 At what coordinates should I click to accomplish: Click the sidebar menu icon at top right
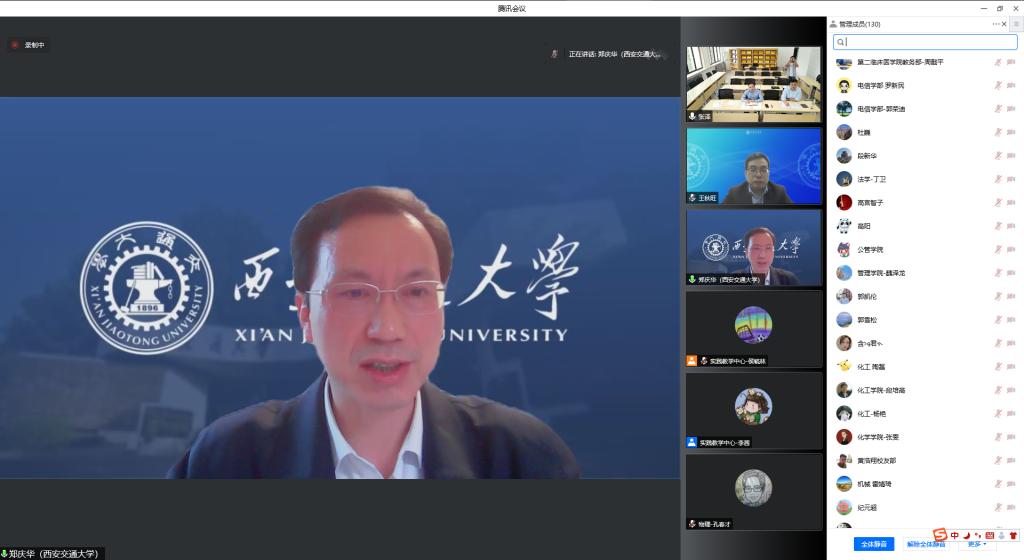(x=1016, y=24)
